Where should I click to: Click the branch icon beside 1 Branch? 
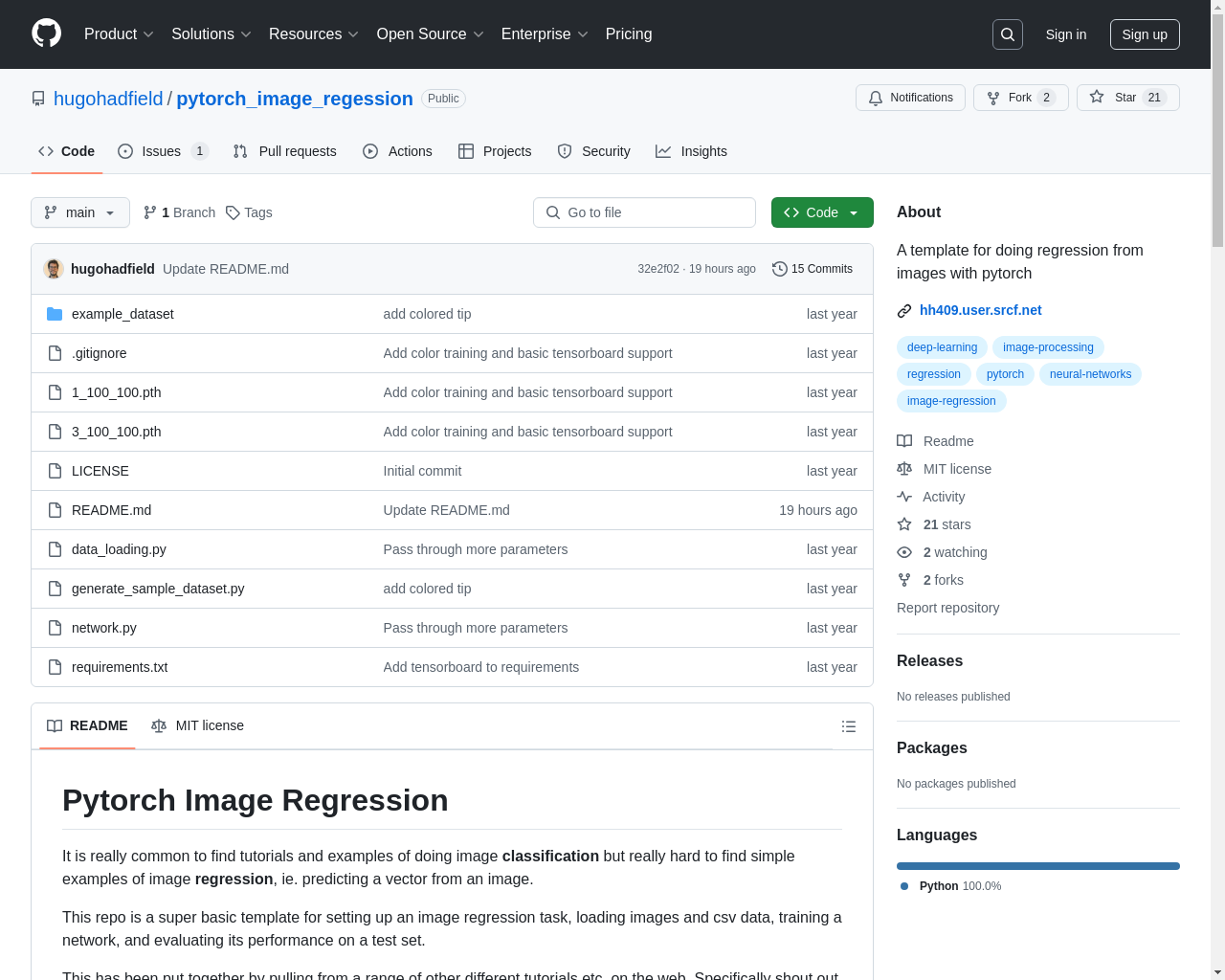tap(150, 212)
